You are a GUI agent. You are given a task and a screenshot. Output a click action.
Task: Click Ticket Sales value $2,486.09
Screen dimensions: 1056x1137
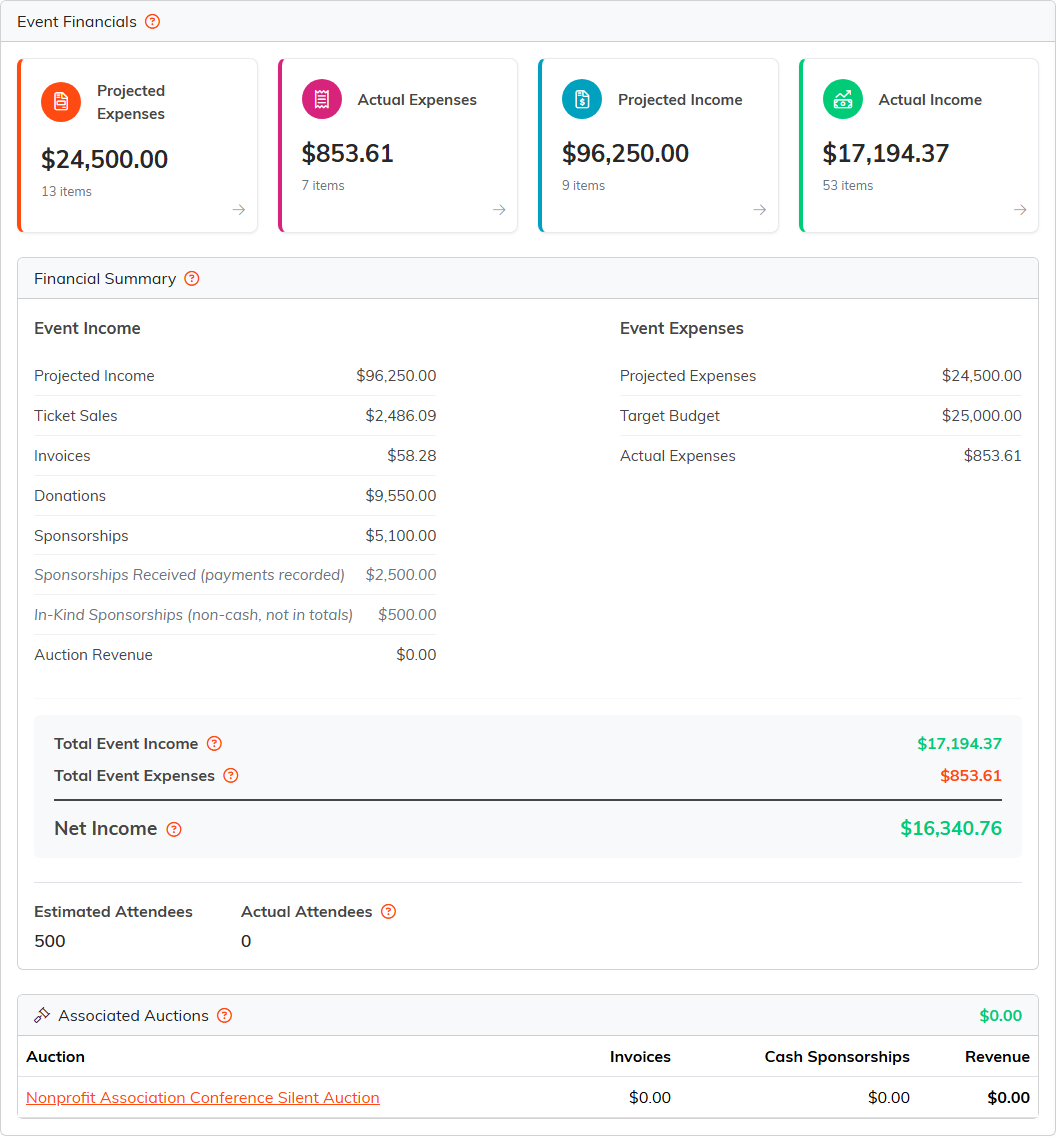[401, 416]
